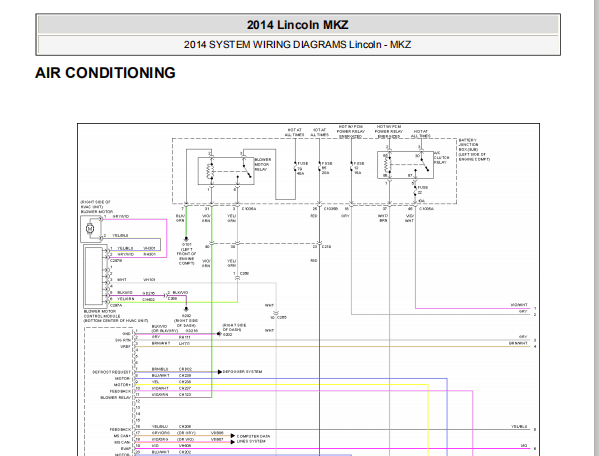The image size is (599, 456).
Task: Click the "DEFROST REQUEST" pin label
Action: [112, 372]
